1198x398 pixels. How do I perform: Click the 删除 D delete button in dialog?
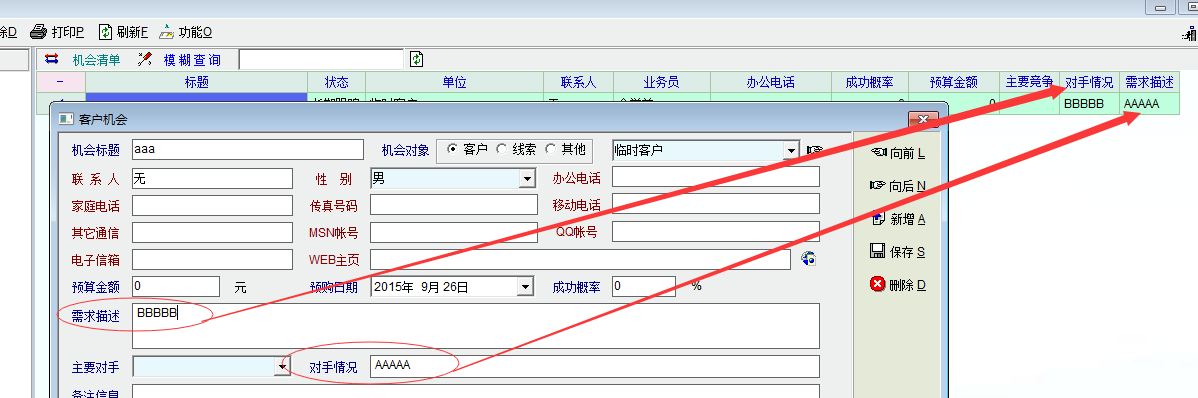(898, 285)
